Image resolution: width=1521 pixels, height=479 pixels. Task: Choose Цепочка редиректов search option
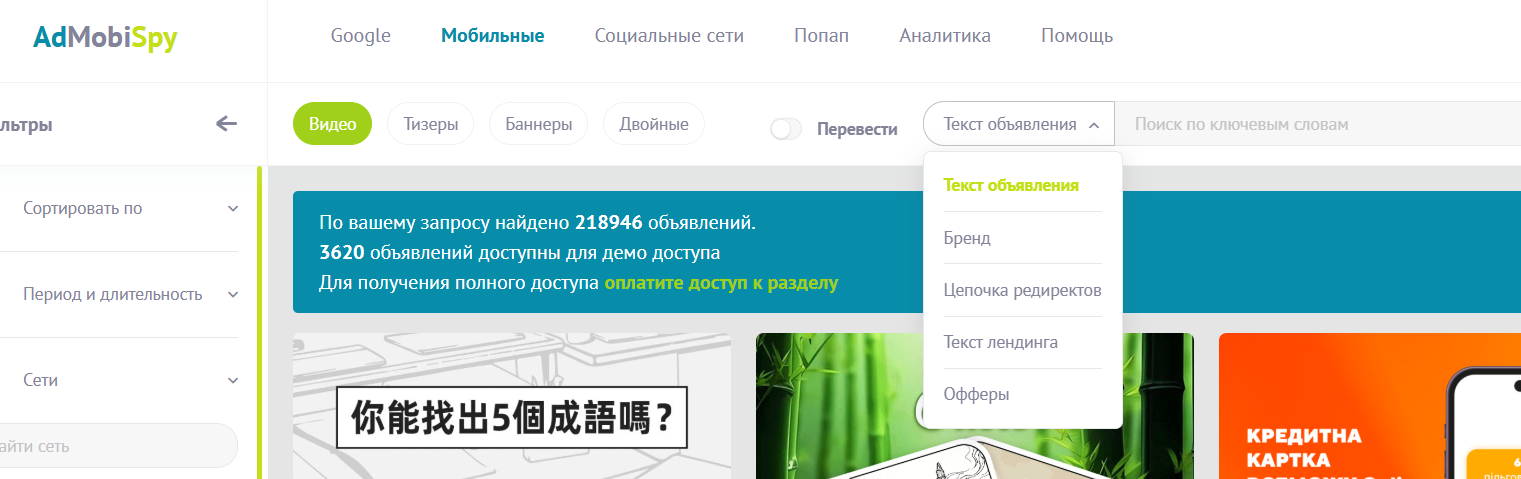pos(1022,290)
